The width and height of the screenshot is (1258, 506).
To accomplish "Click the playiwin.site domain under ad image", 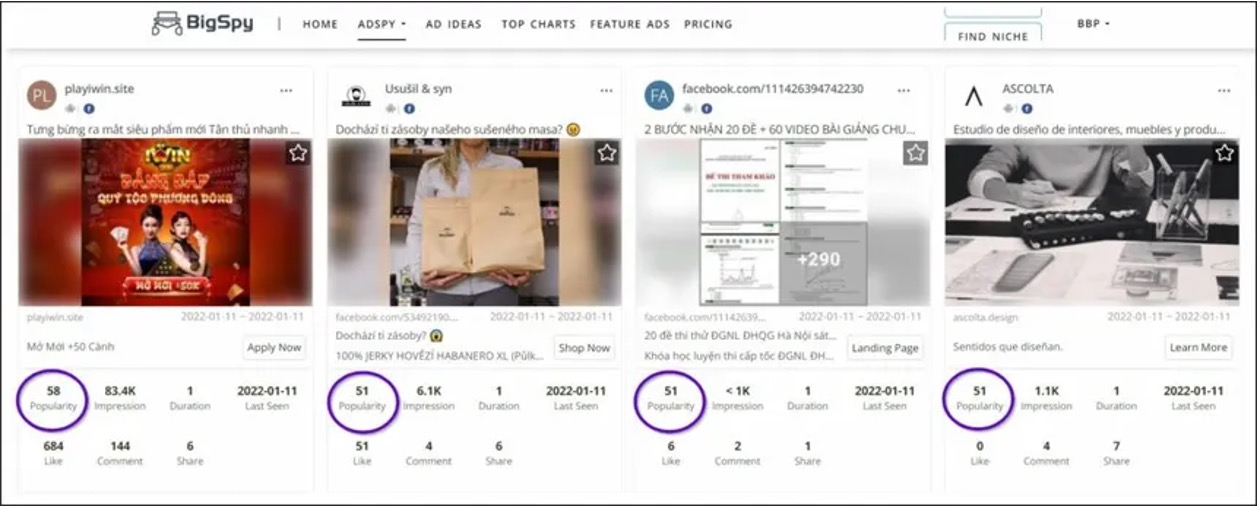I will 56,317.
